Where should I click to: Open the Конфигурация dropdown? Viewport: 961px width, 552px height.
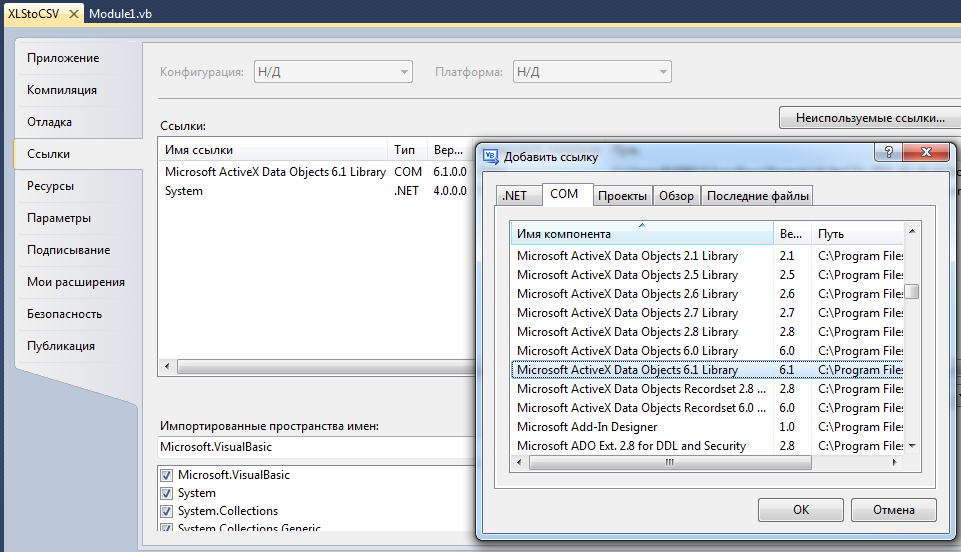(x=333, y=72)
